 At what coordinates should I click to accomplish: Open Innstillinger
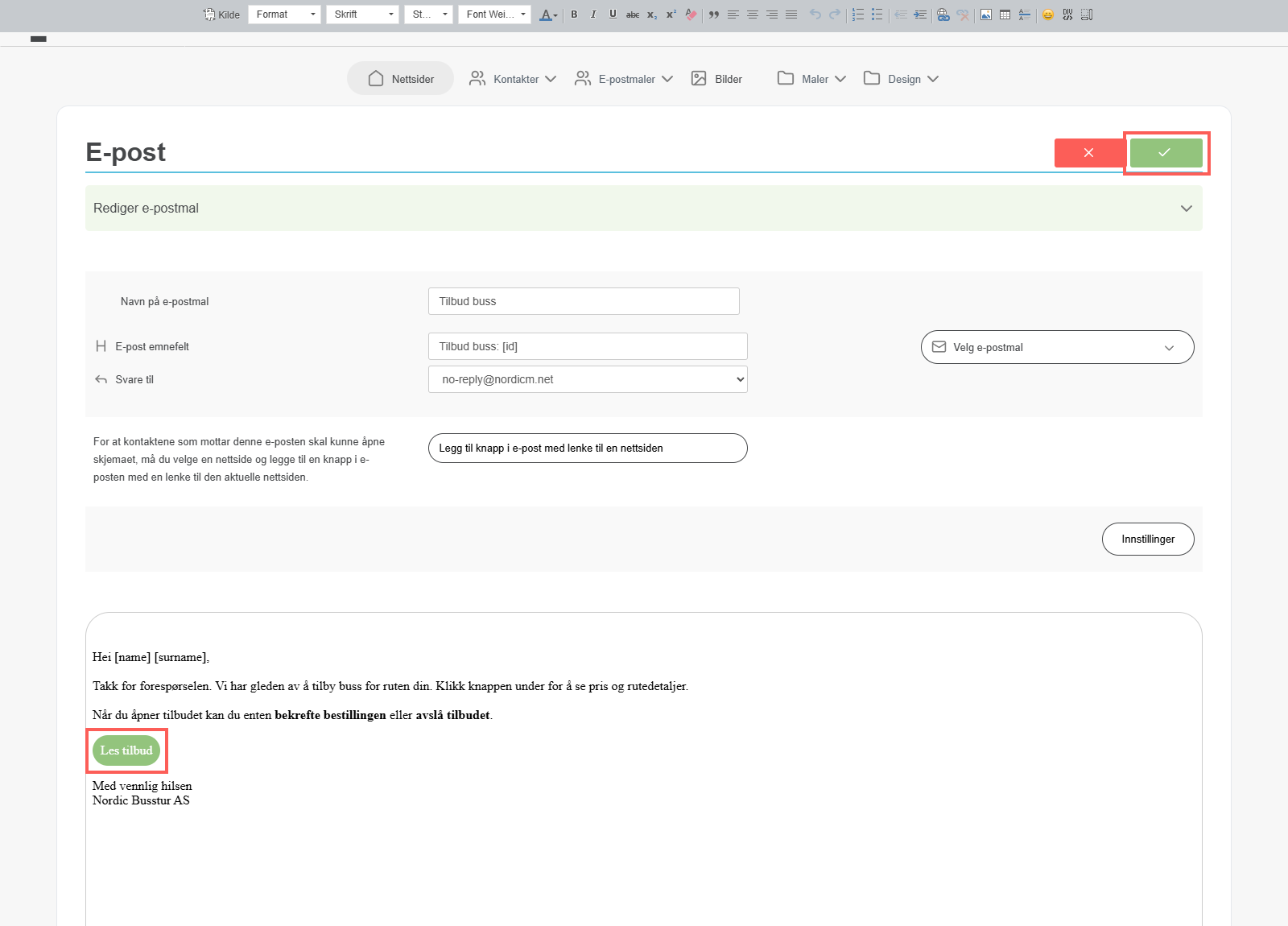tap(1148, 539)
